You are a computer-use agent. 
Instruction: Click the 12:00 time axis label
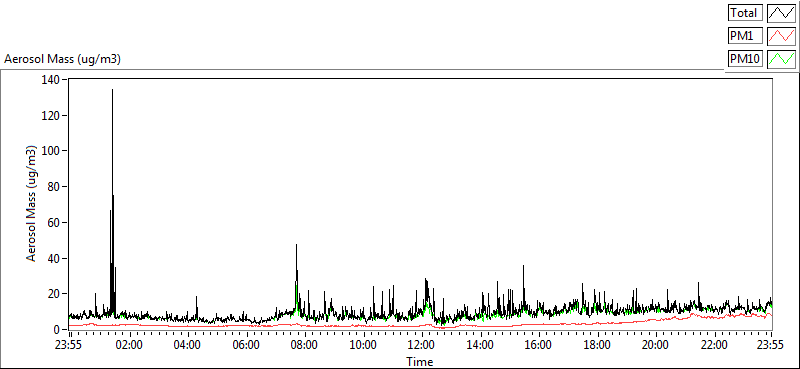tap(421, 345)
